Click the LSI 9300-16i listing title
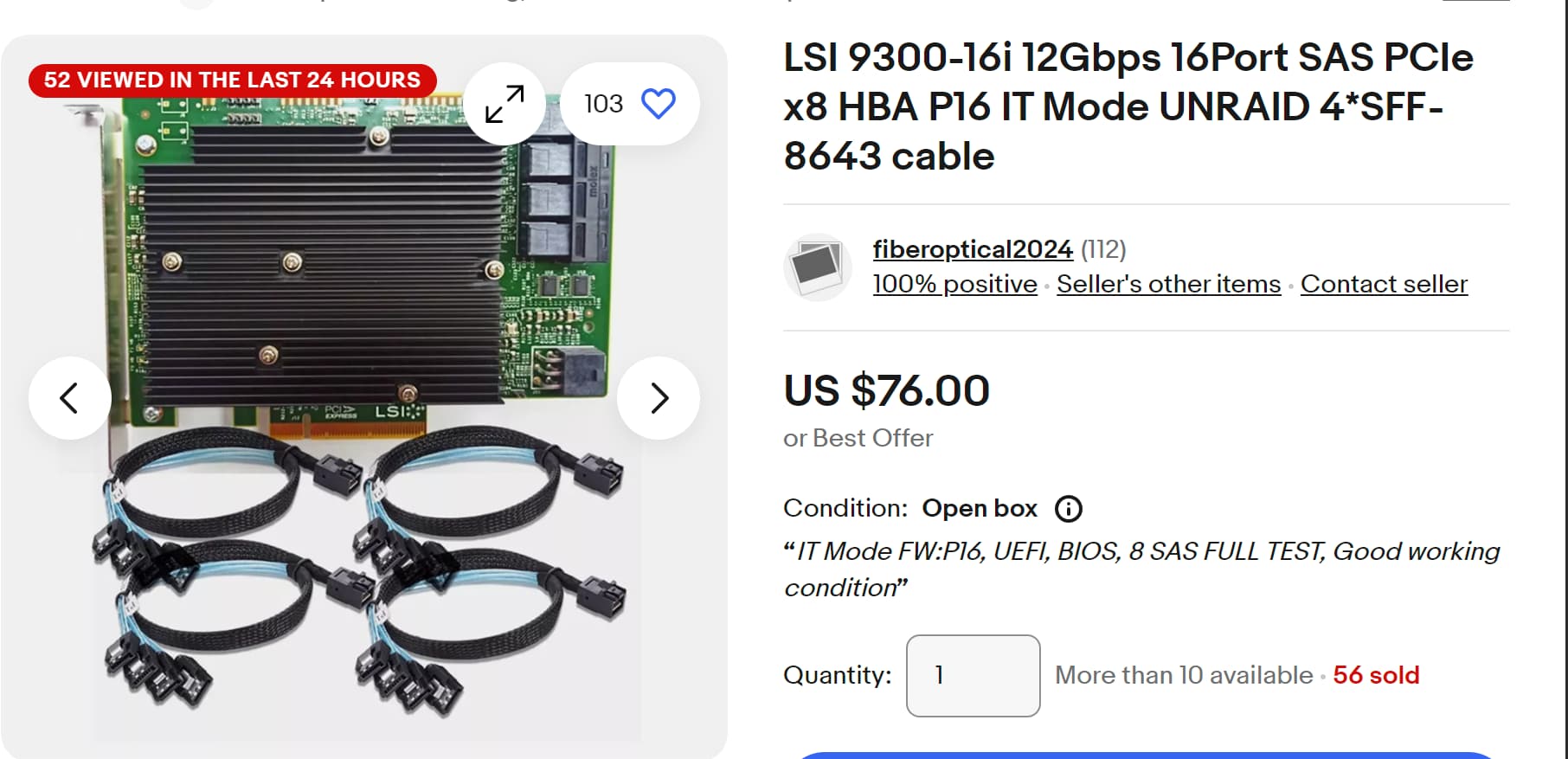The image size is (1568, 759). coord(1128,106)
